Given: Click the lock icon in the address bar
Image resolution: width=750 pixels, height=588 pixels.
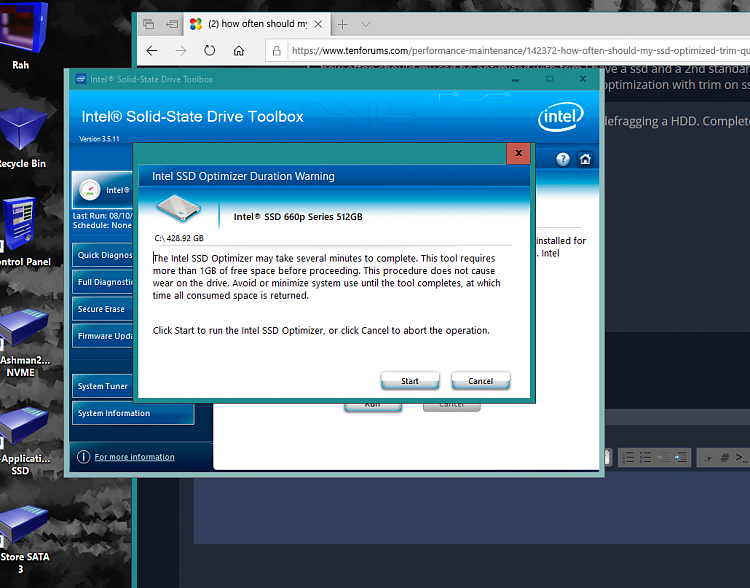Looking at the screenshot, I should pyautogui.click(x=276, y=51).
